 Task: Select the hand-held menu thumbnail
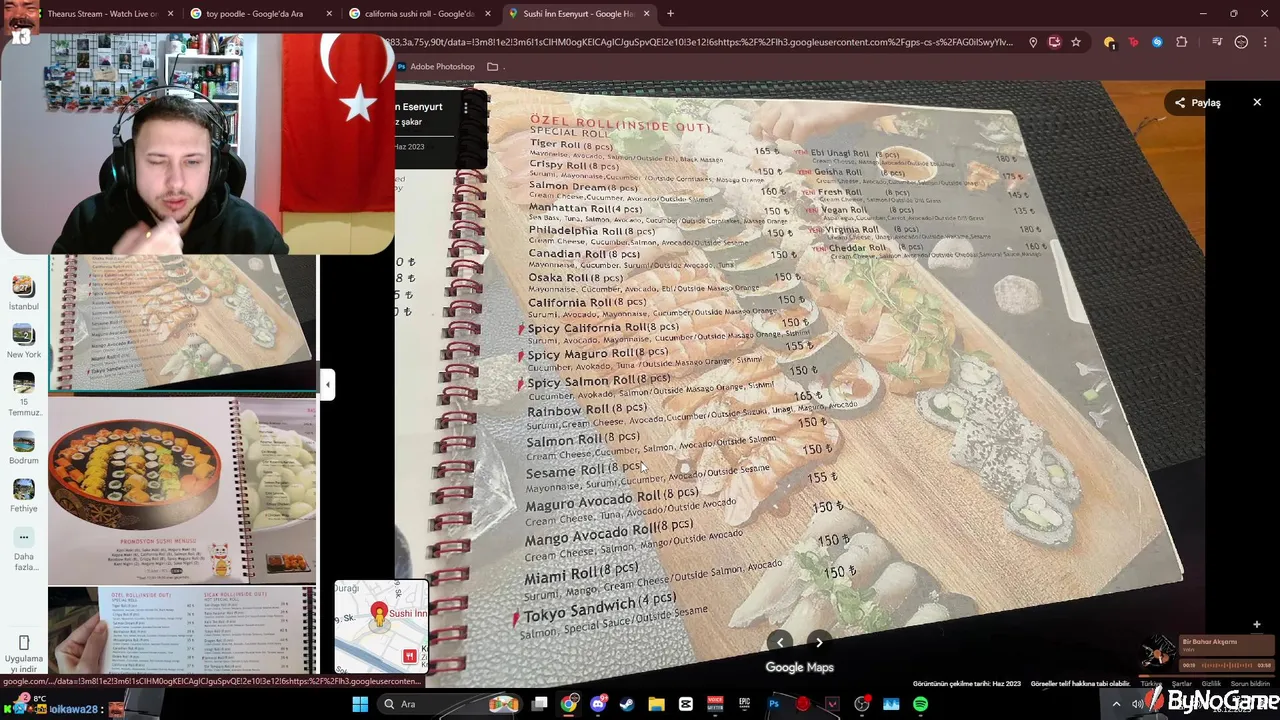tap(183, 631)
